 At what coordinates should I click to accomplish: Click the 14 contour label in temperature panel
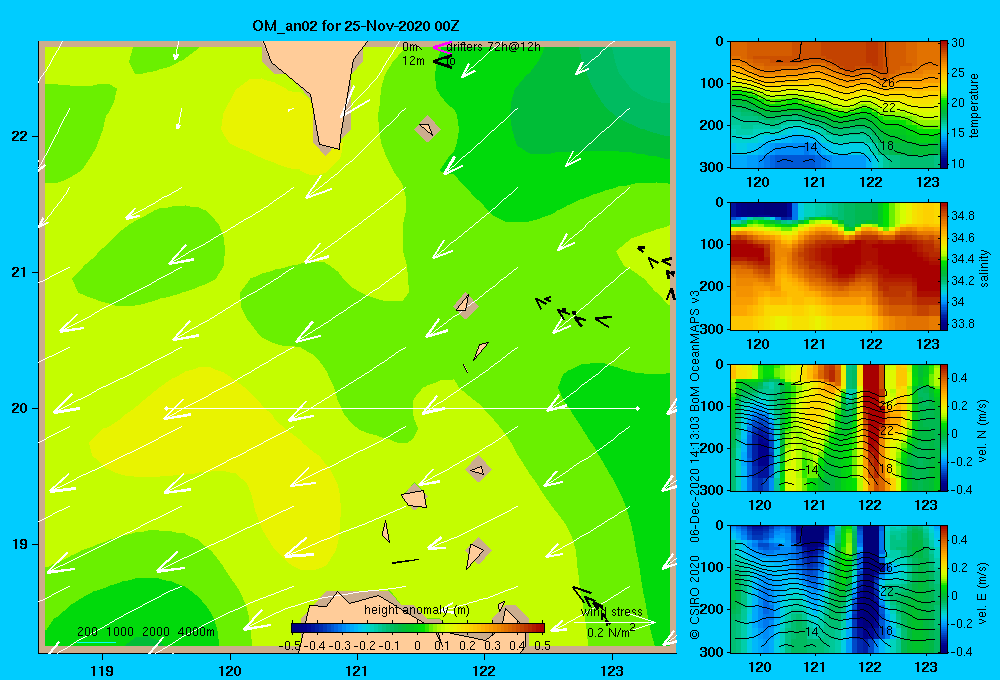point(811,146)
